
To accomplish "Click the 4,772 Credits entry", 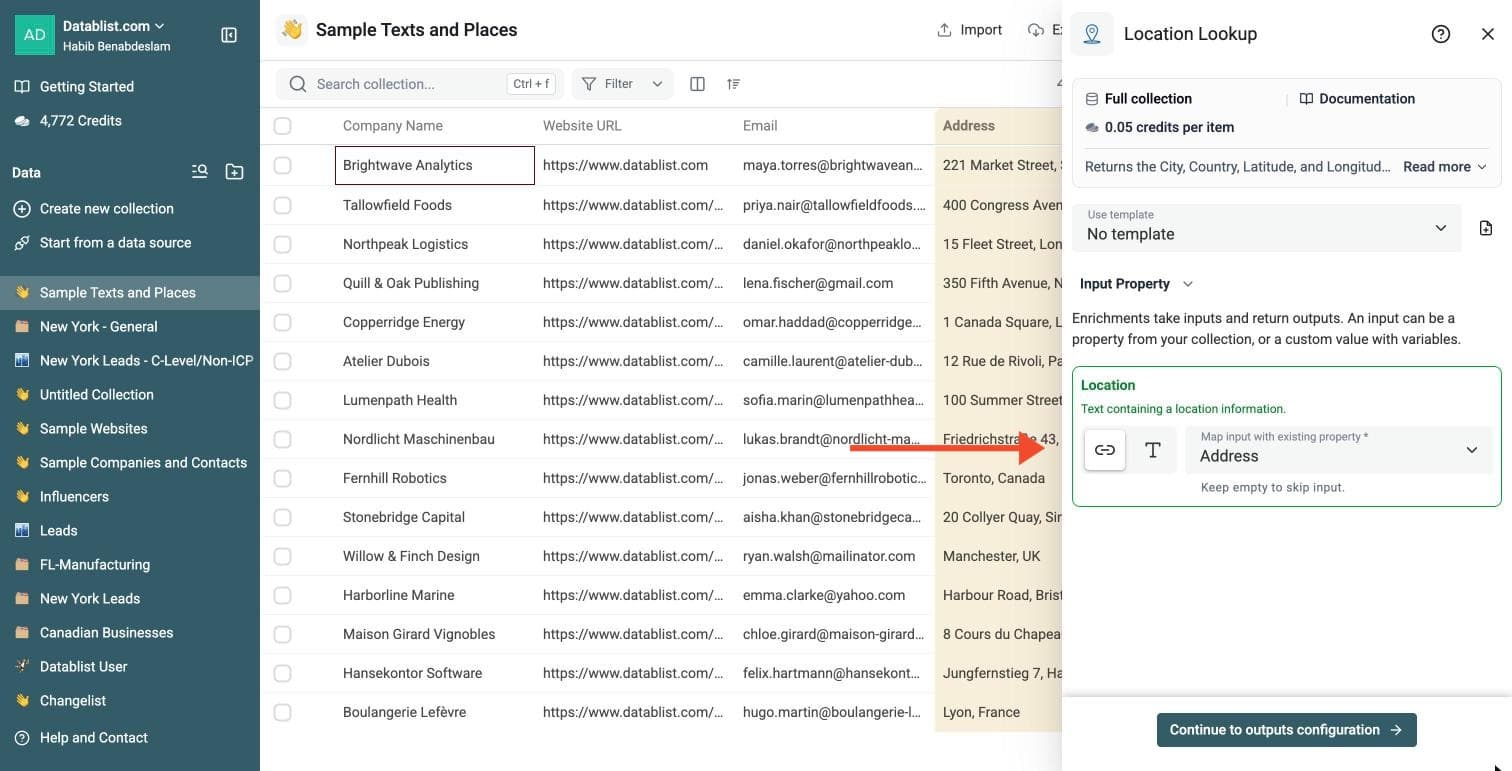I will 81,121.
